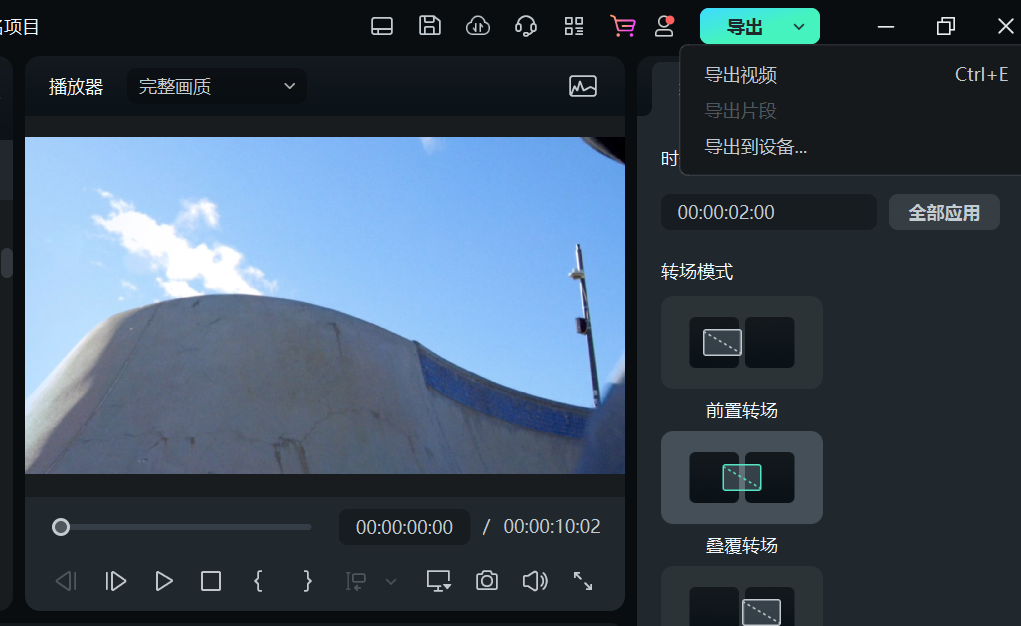Image resolution: width=1021 pixels, height=626 pixels.
Task: Click the render preview graph icon
Action: click(582, 87)
